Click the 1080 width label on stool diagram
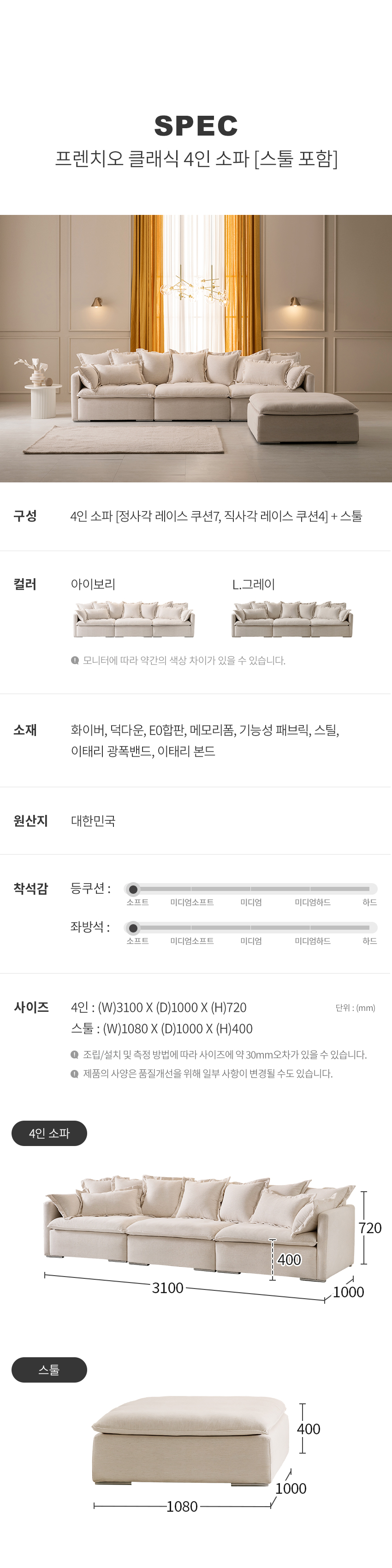This screenshot has width=392, height=1568. (182, 1506)
